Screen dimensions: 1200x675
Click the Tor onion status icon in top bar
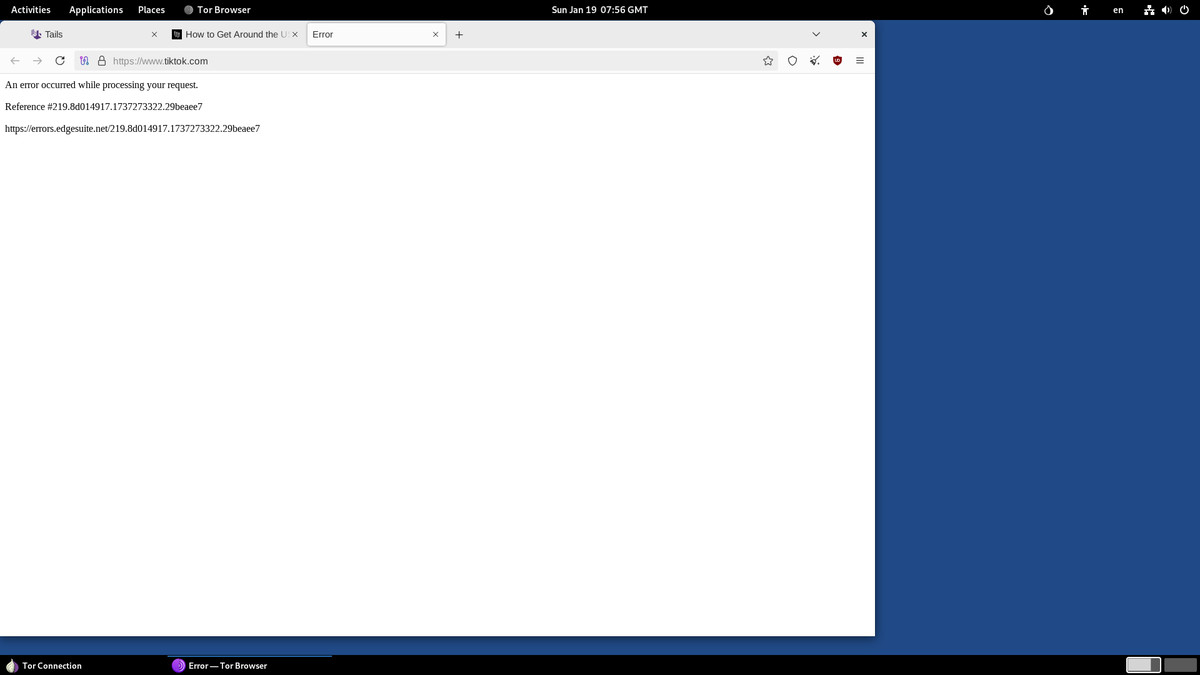pos(1048,10)
